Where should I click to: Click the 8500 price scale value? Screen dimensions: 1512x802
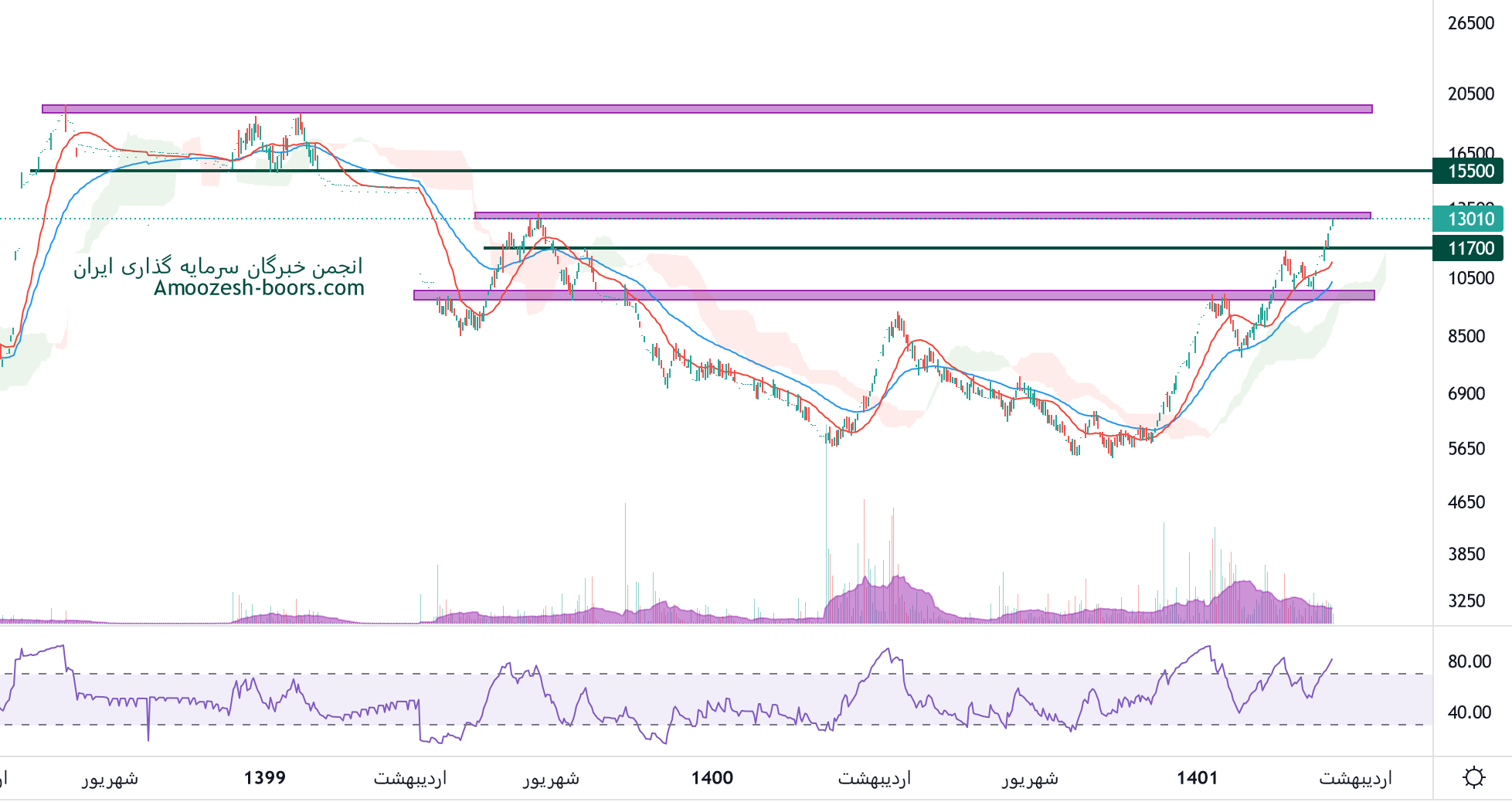click(x=1466, y=336)
